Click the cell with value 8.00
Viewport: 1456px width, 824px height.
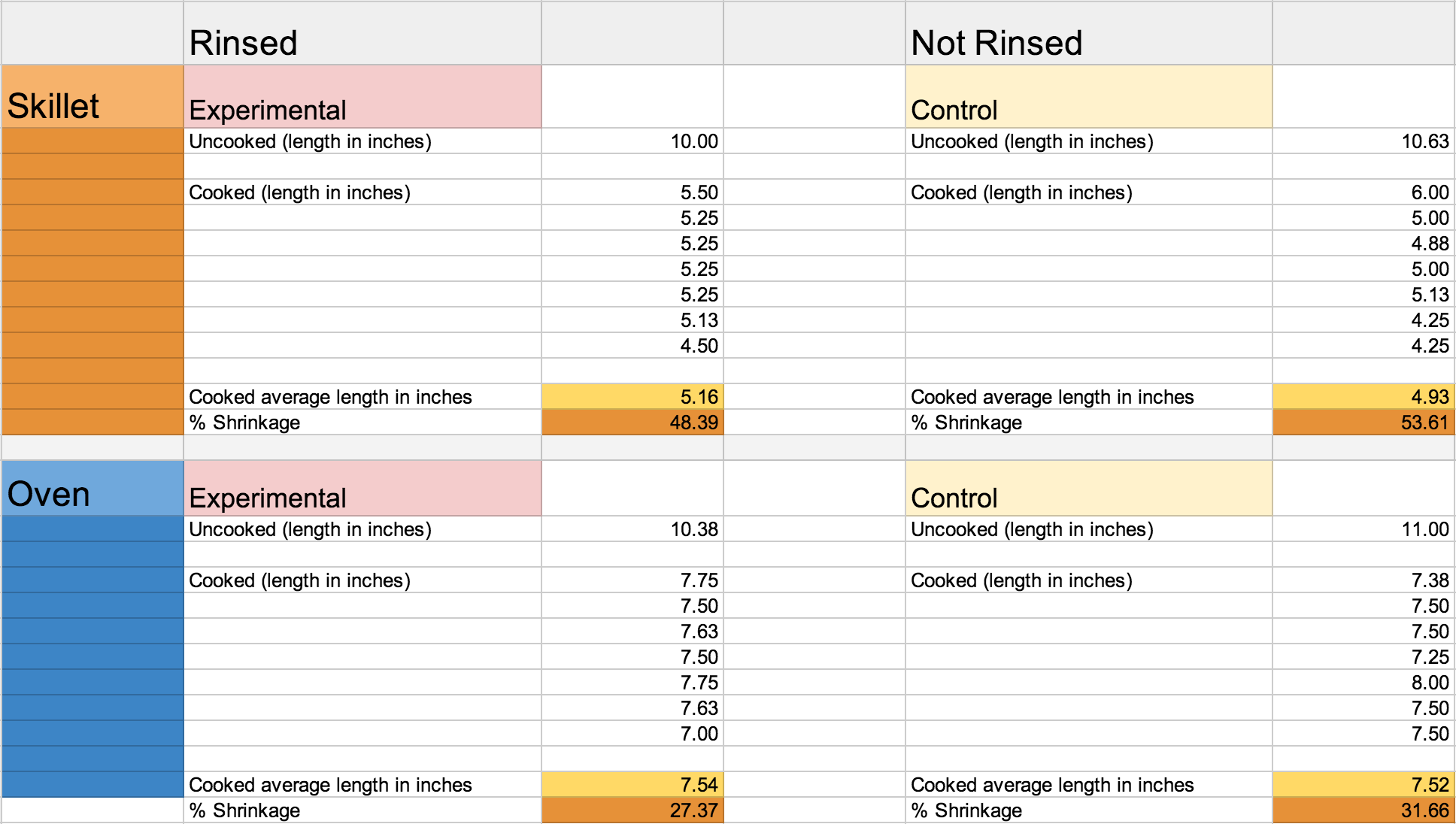tap(1363, 683)
